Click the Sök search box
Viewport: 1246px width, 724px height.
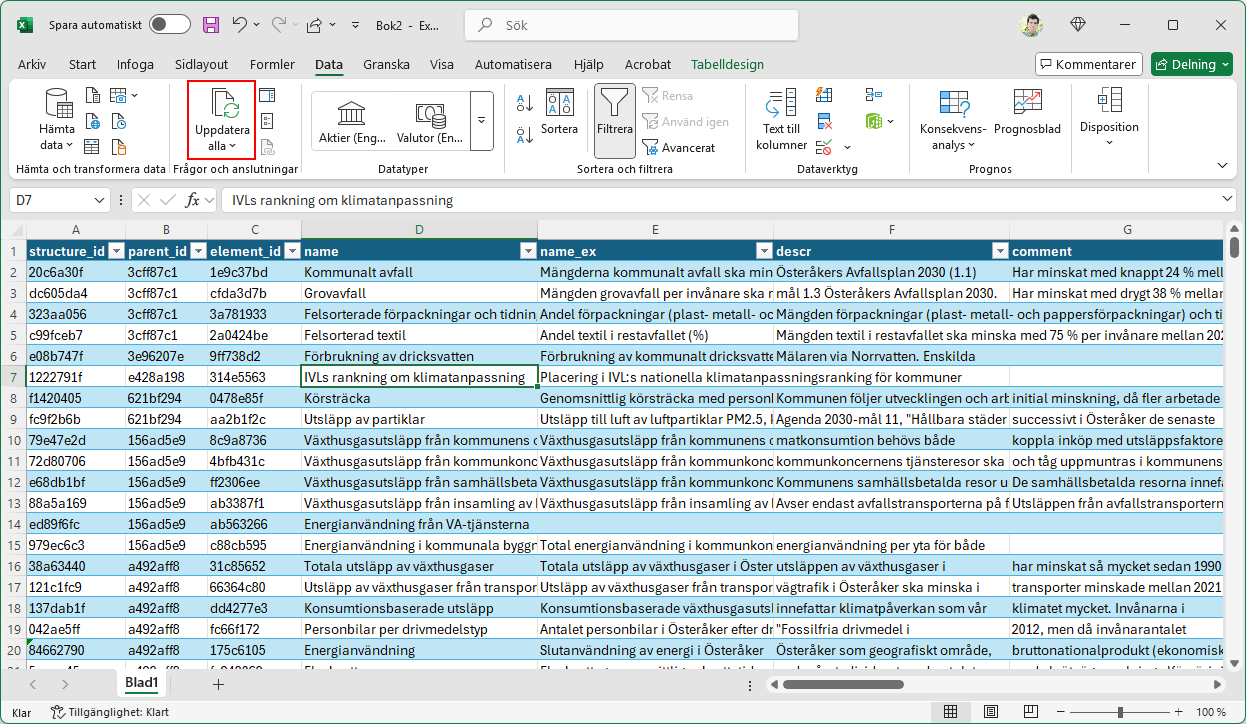pos(633,25)
